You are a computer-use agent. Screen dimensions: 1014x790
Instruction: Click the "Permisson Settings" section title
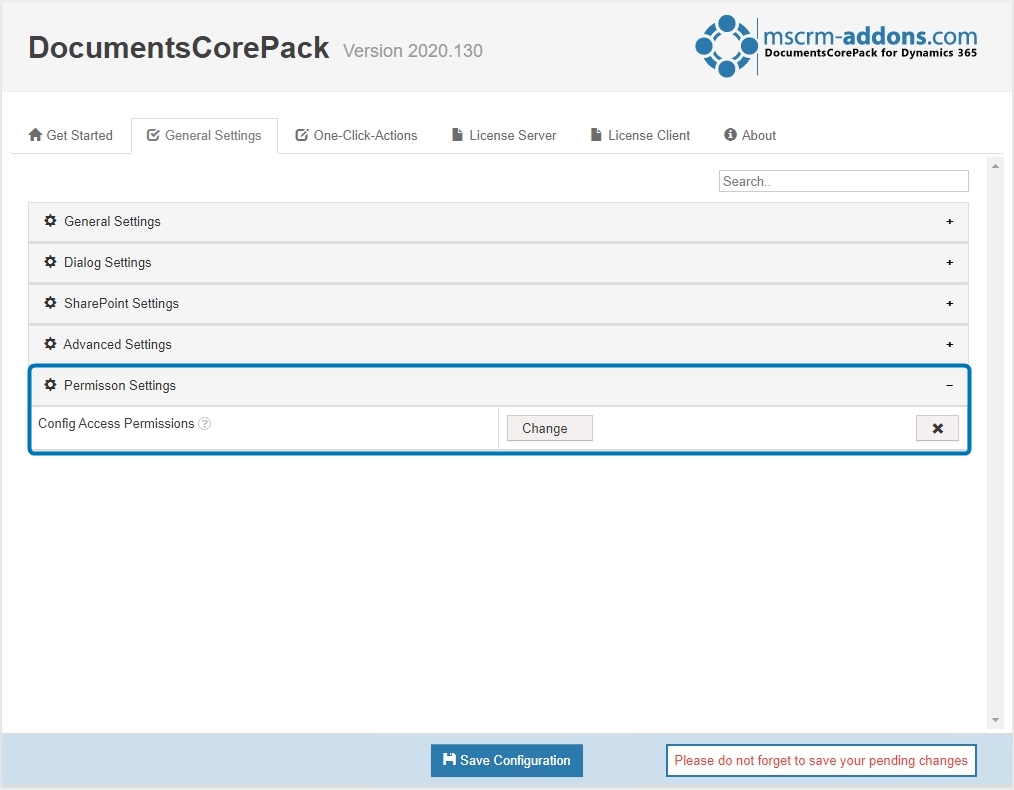(x=120, y=385)
